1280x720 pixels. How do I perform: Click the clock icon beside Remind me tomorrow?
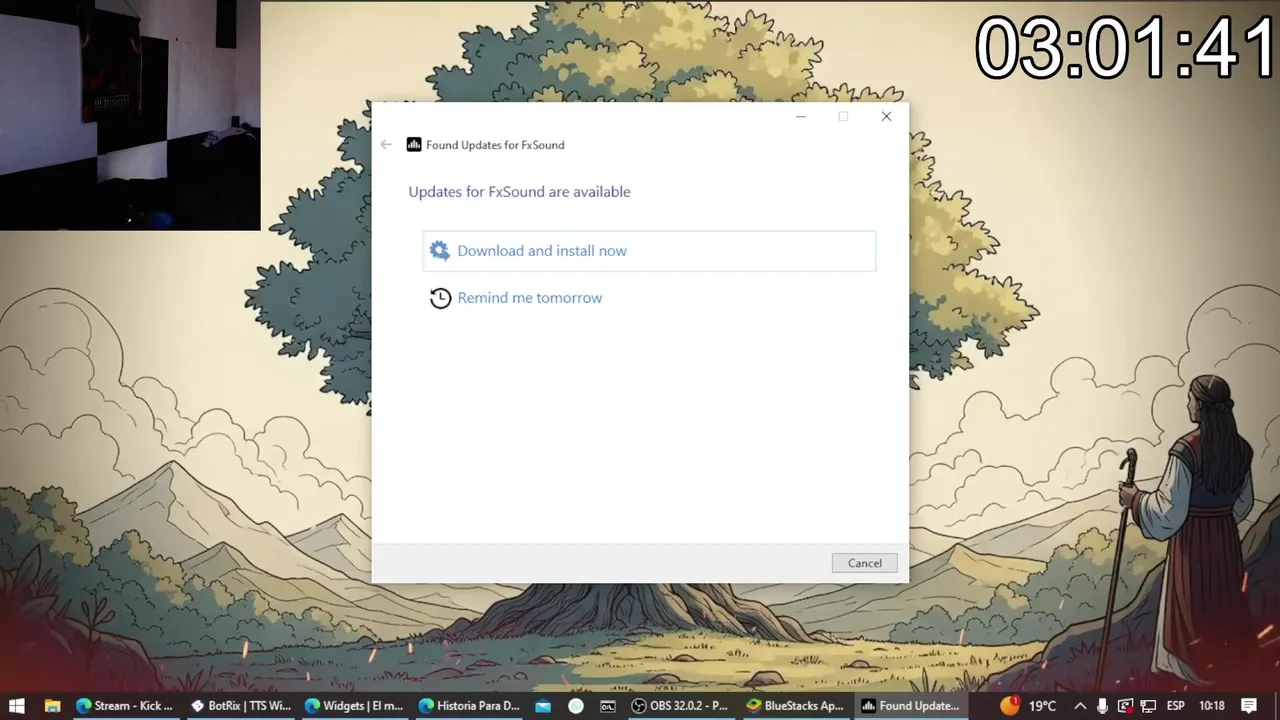[x=440, y=298]
